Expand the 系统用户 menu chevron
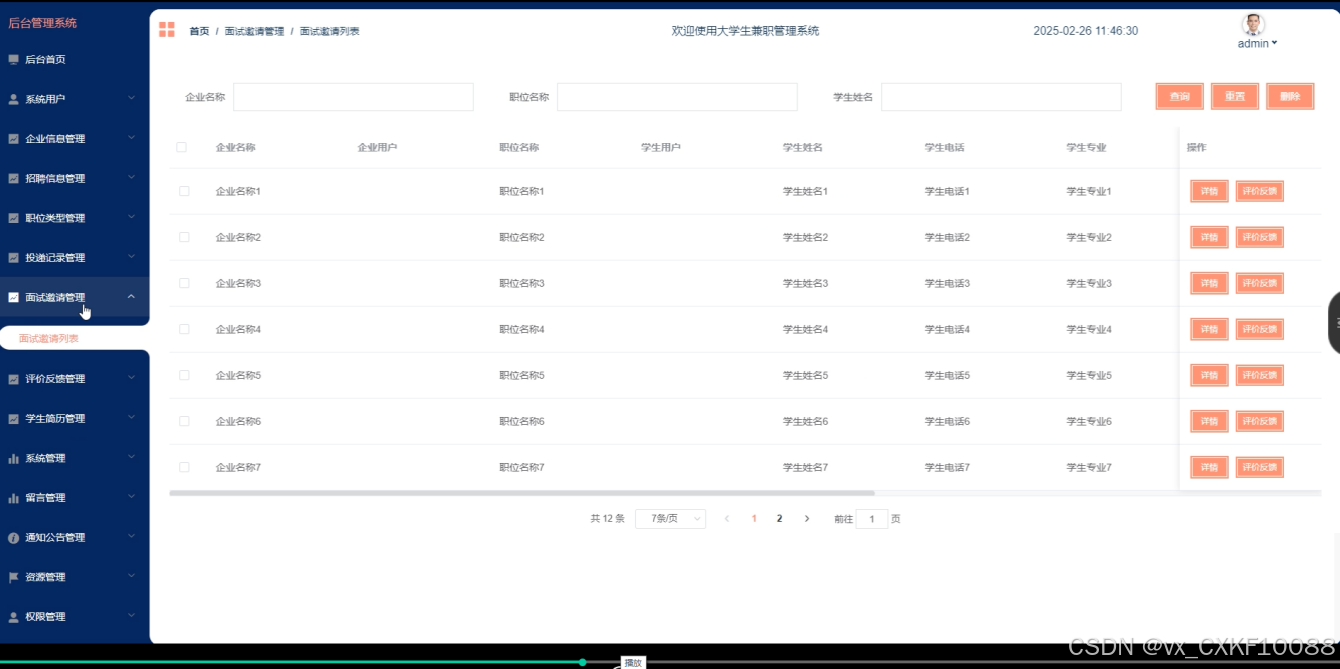 131,98
